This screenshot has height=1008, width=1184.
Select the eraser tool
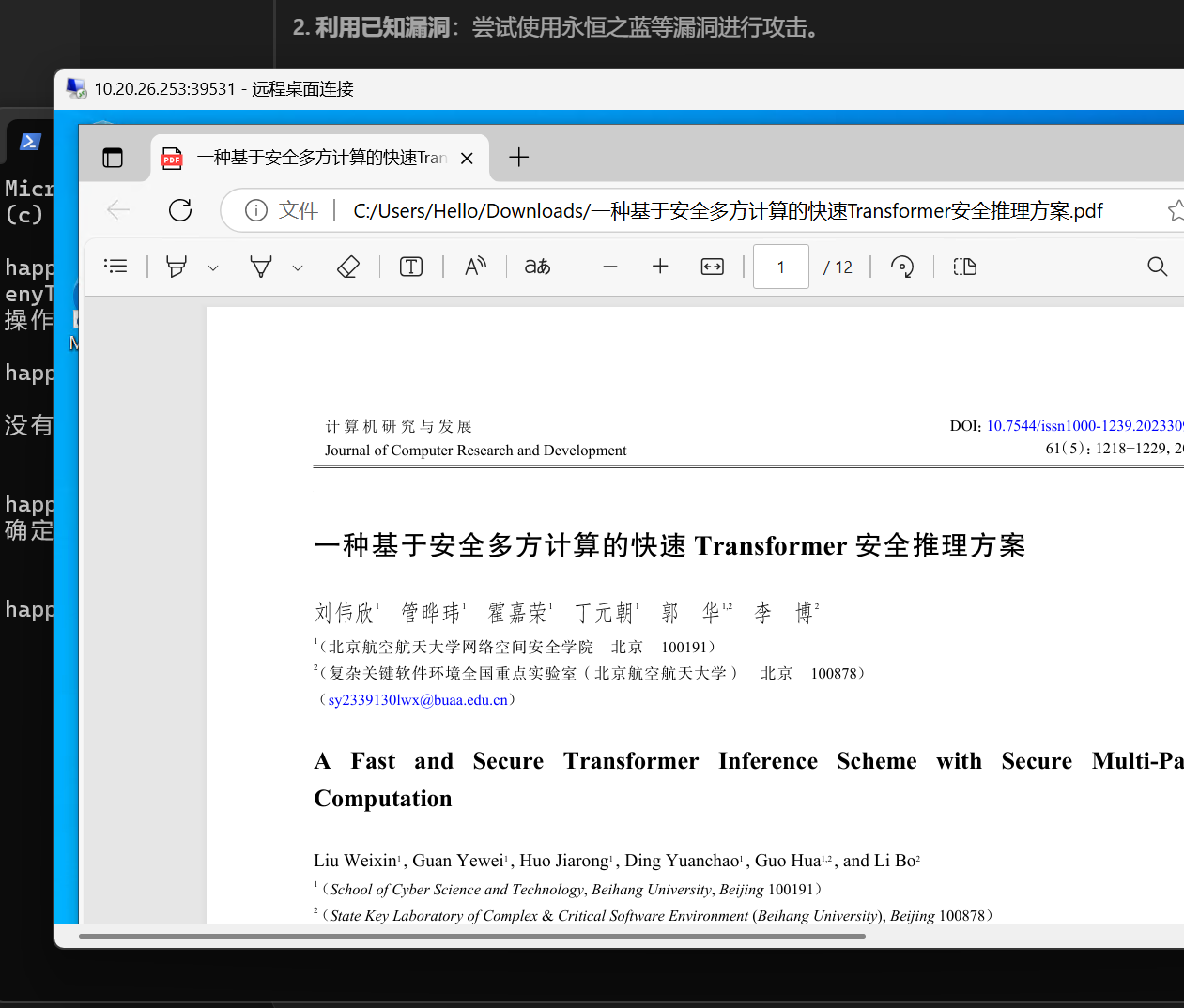pyautogui.click(x=347, y=267)
